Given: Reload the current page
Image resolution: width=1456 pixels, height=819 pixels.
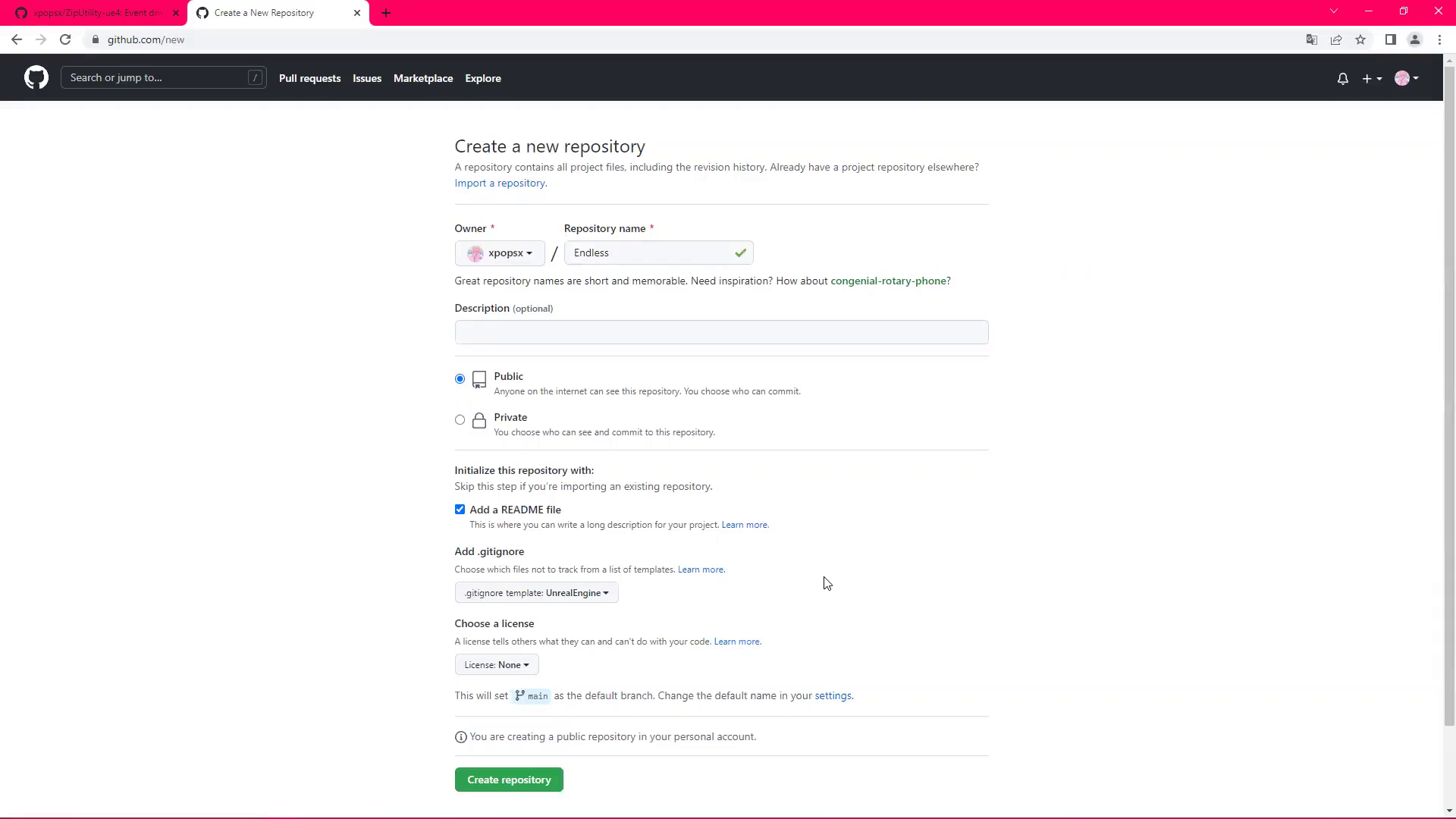Looking at the screenshot, I should 65,39.
